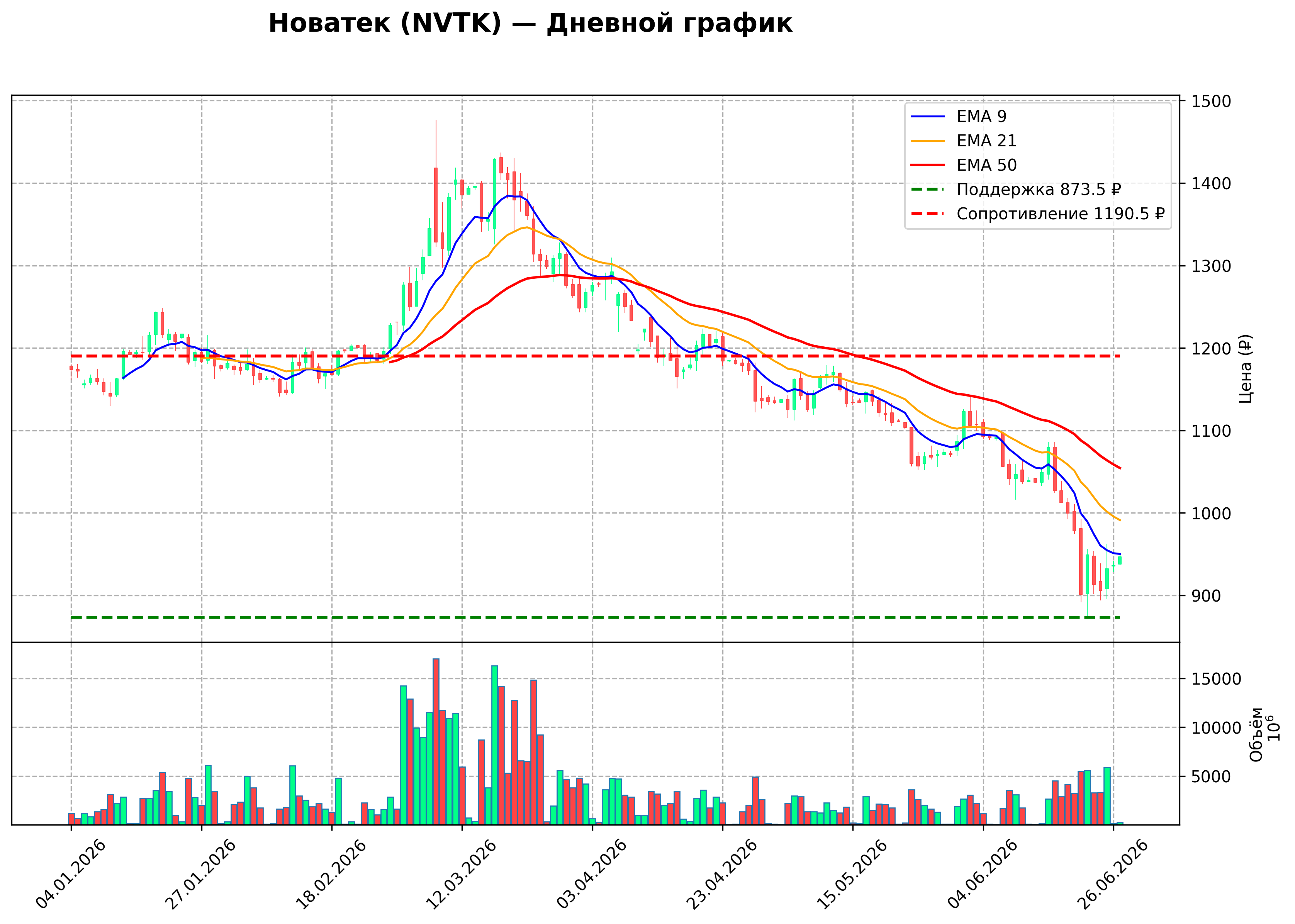Screen dimensions: 1295x924
Task: Click the "Поддержка 873.5 ₽" legend label
Action: coord(1039,190)
